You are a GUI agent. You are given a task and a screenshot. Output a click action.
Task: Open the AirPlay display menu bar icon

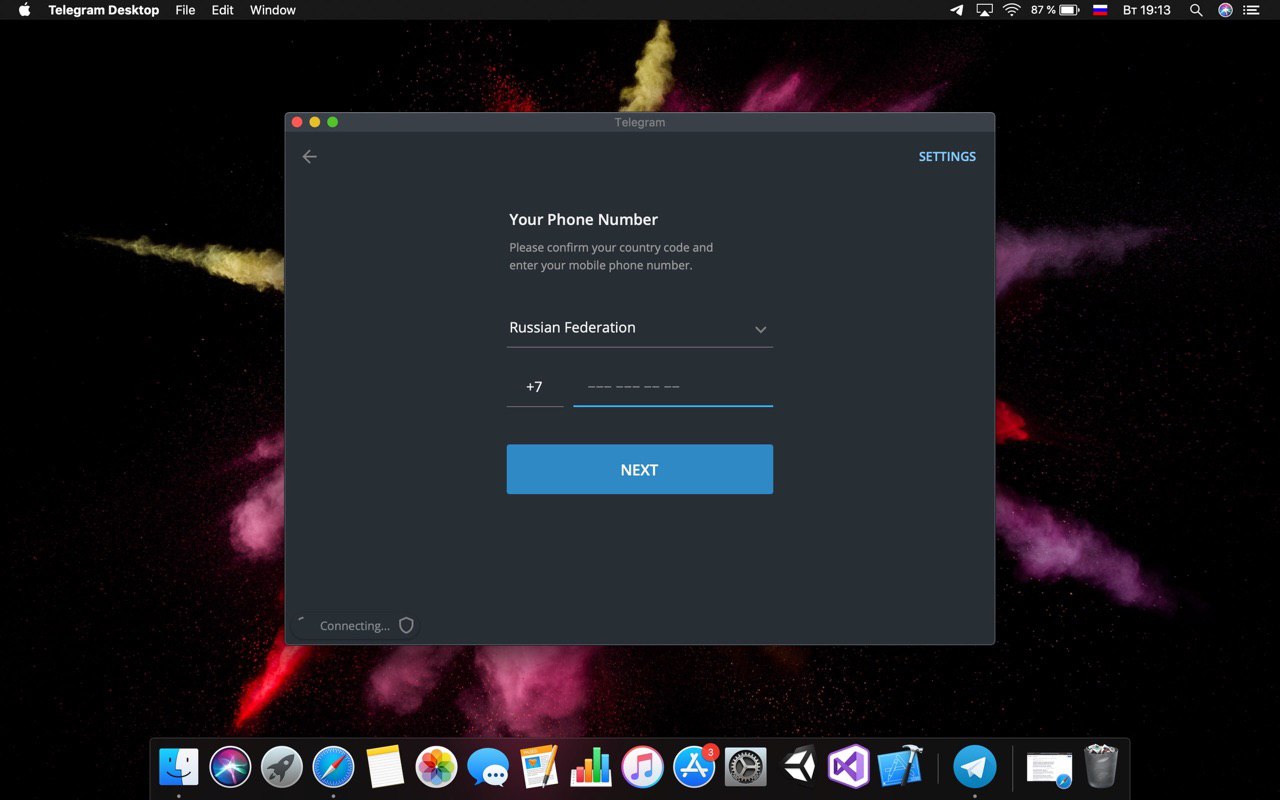[984, 10]
